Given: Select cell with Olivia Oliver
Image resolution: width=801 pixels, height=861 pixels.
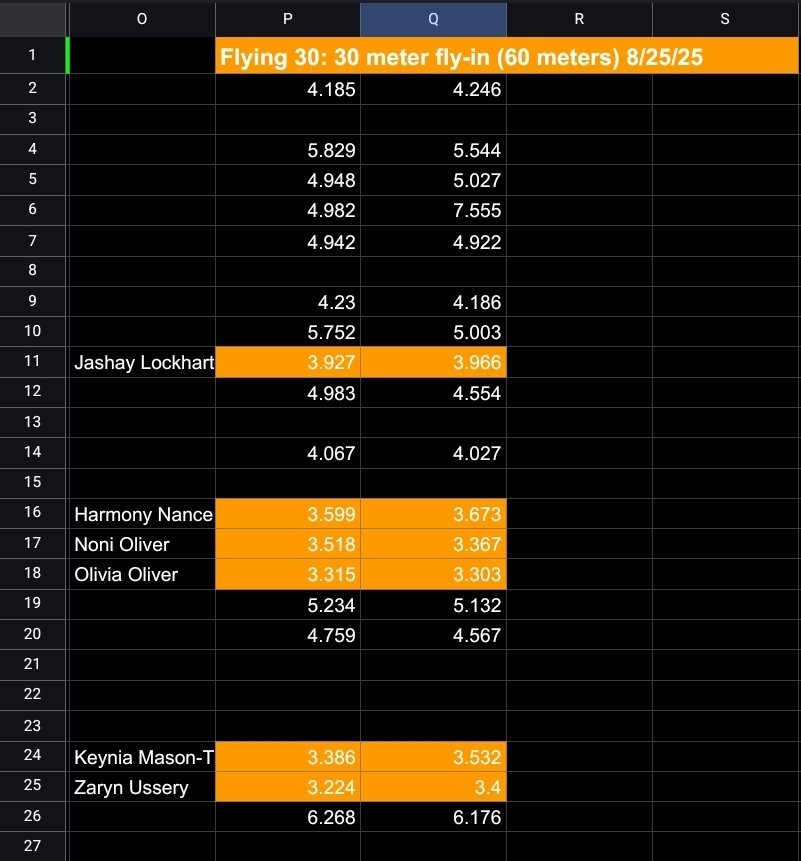Looking at the screenshot, I should (142, 574).
